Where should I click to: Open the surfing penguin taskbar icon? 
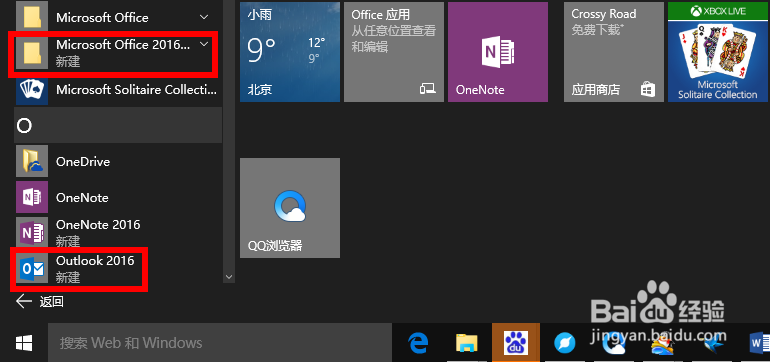[662, 342]
